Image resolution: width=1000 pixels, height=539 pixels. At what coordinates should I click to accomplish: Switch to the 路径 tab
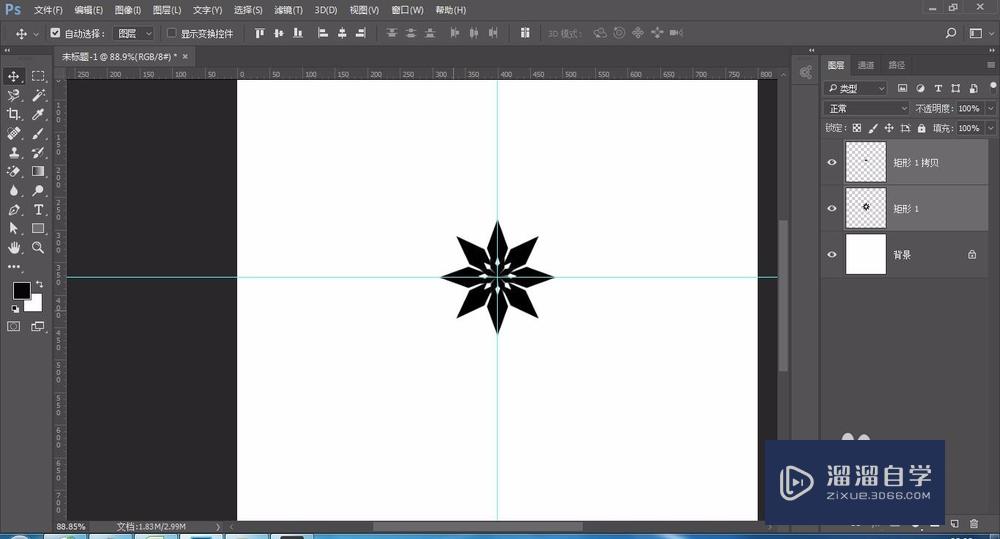(x=897, y=65)
